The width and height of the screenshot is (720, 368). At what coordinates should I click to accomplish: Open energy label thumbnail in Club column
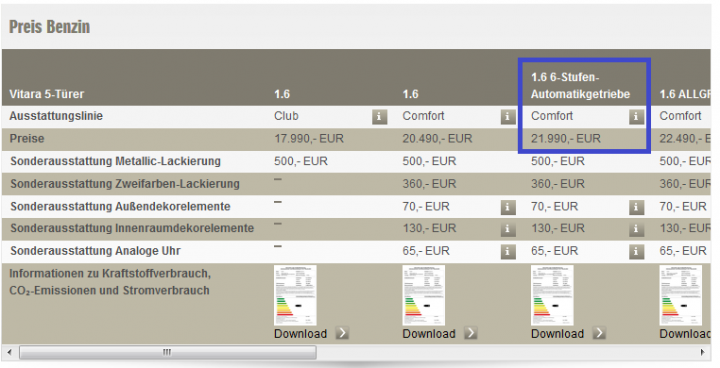coord(295,295)
